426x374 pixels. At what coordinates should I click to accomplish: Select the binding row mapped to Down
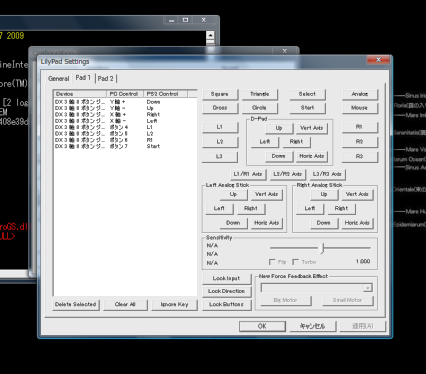(x=125, y=102)
